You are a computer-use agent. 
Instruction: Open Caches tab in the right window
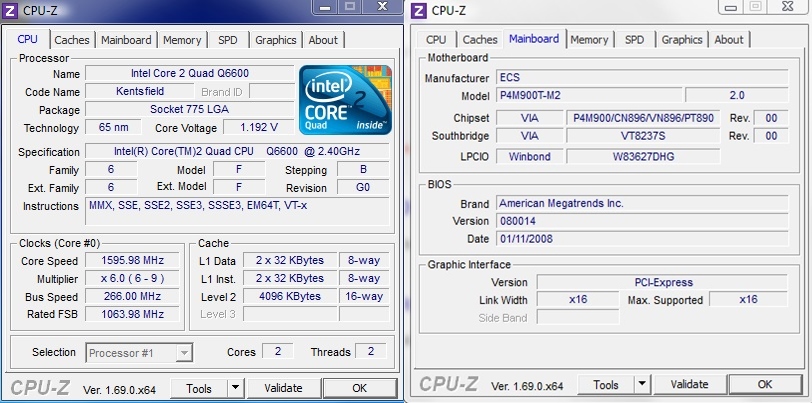[x=480, y=39]
